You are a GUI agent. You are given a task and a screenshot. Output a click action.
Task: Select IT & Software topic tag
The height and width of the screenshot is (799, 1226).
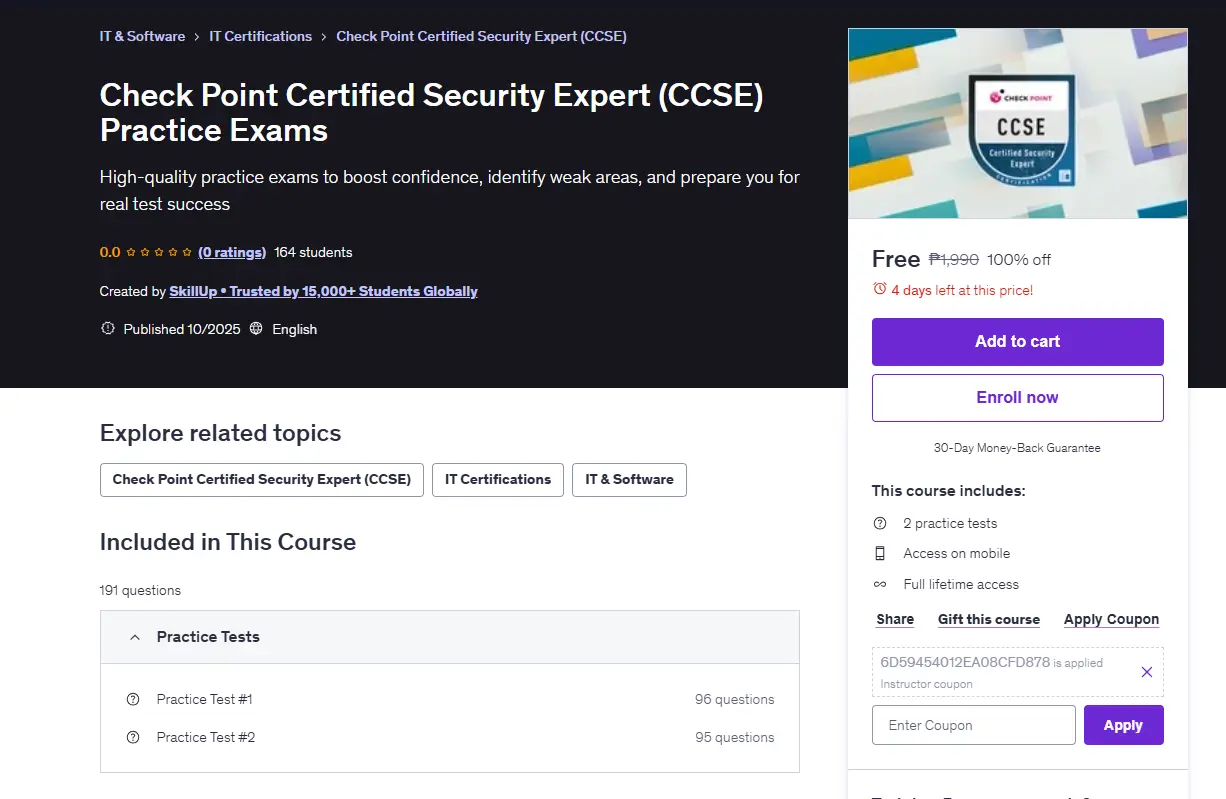click(x=629, y=479)
